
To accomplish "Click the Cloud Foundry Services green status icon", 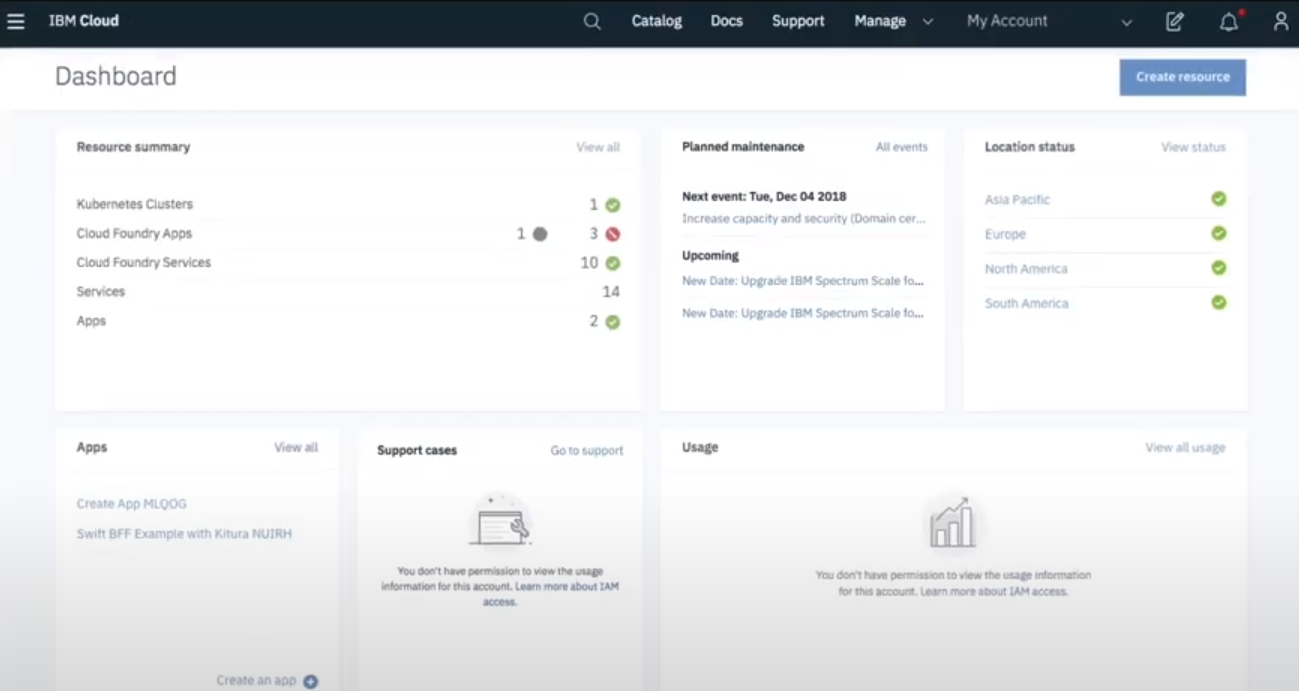I will [x=613, y=263].
